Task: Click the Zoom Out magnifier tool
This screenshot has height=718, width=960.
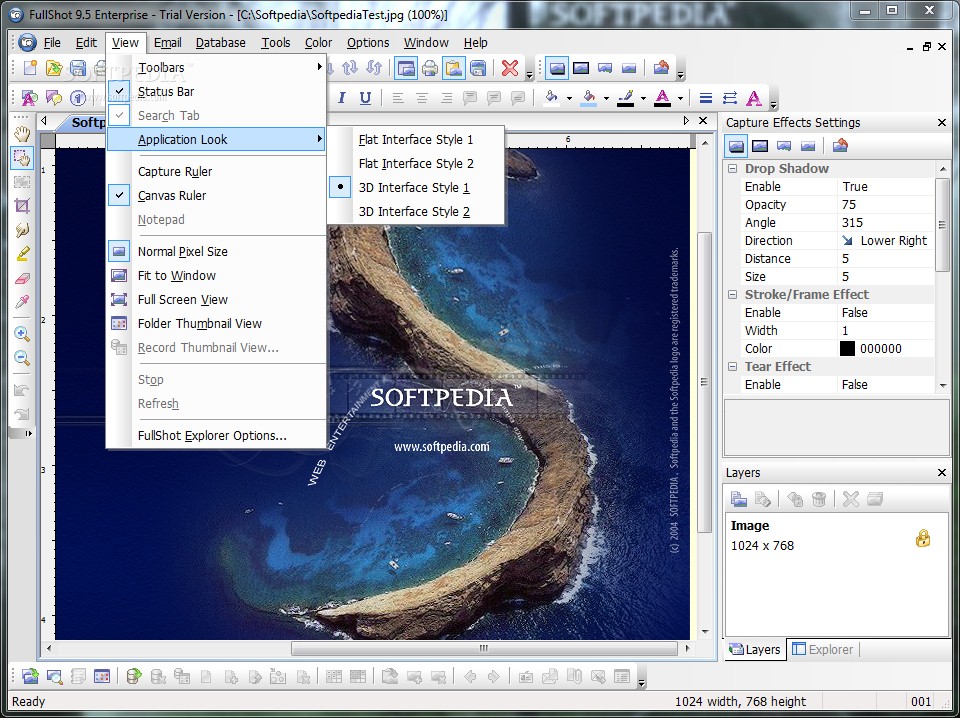Action: pyautogui.click(x=22, y=358)
